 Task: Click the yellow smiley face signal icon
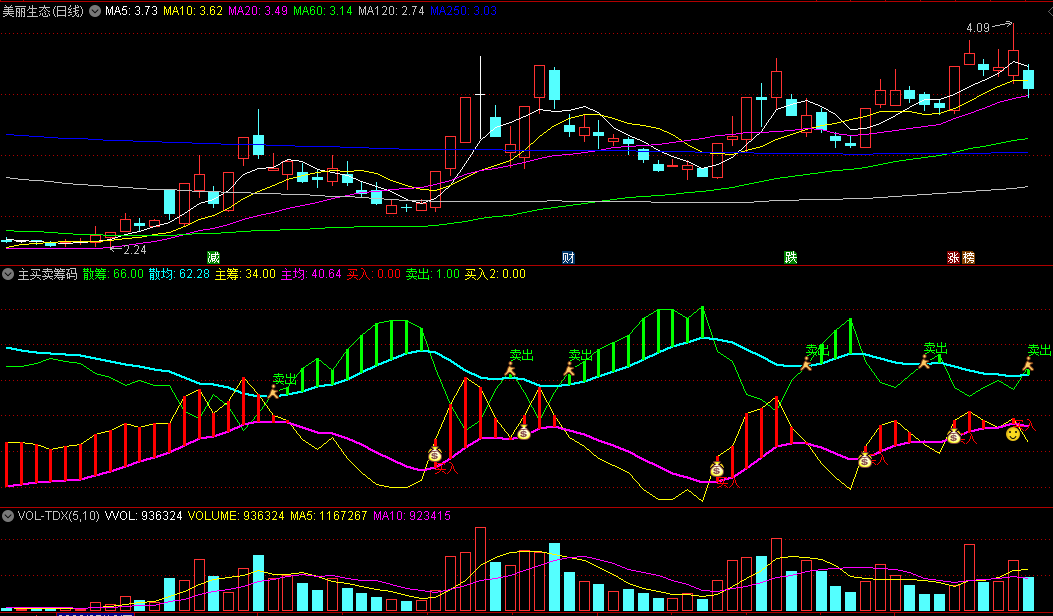[1013, 435]
